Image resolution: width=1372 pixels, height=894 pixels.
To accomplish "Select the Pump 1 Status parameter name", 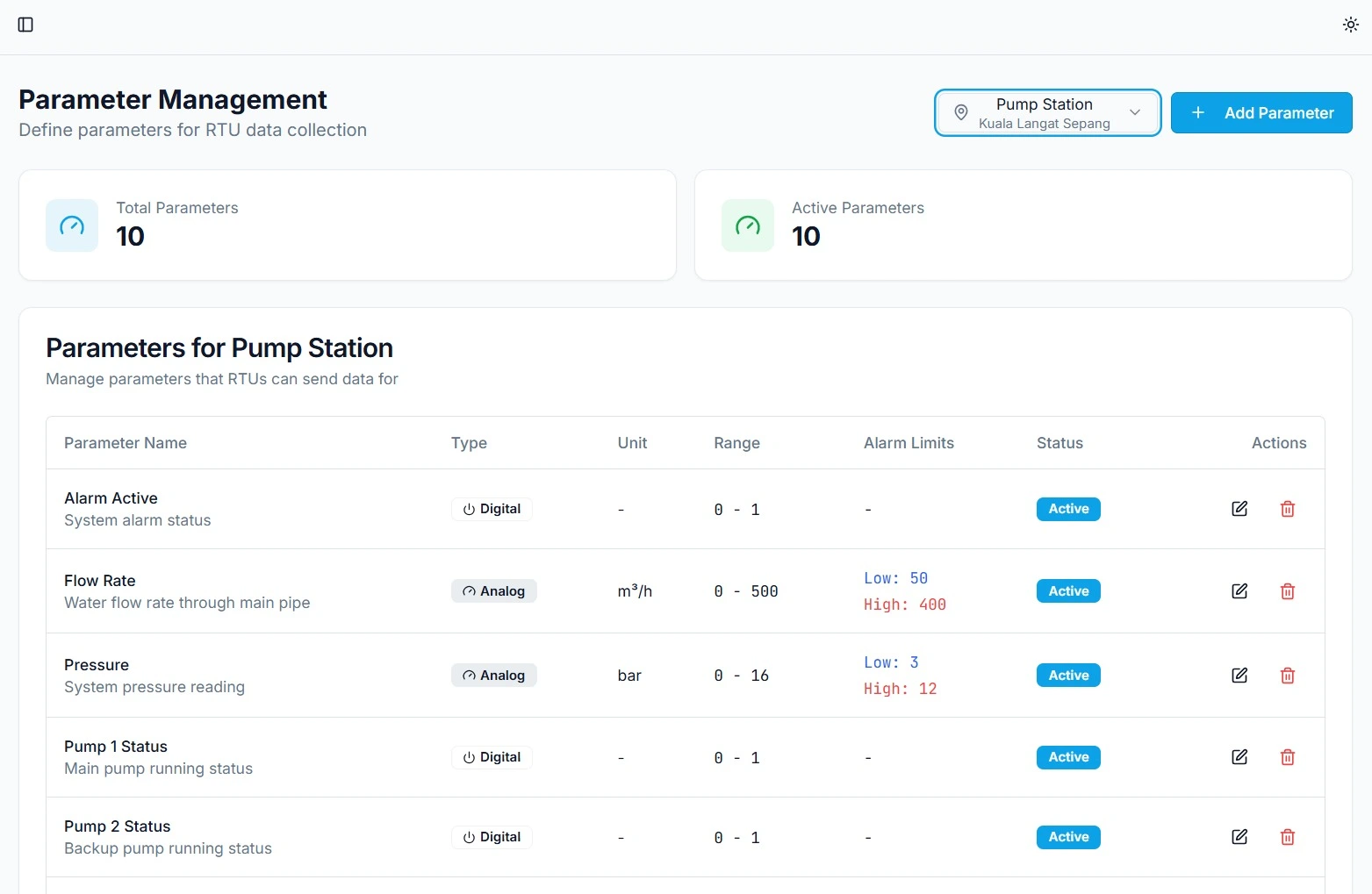I will [116, 747].
